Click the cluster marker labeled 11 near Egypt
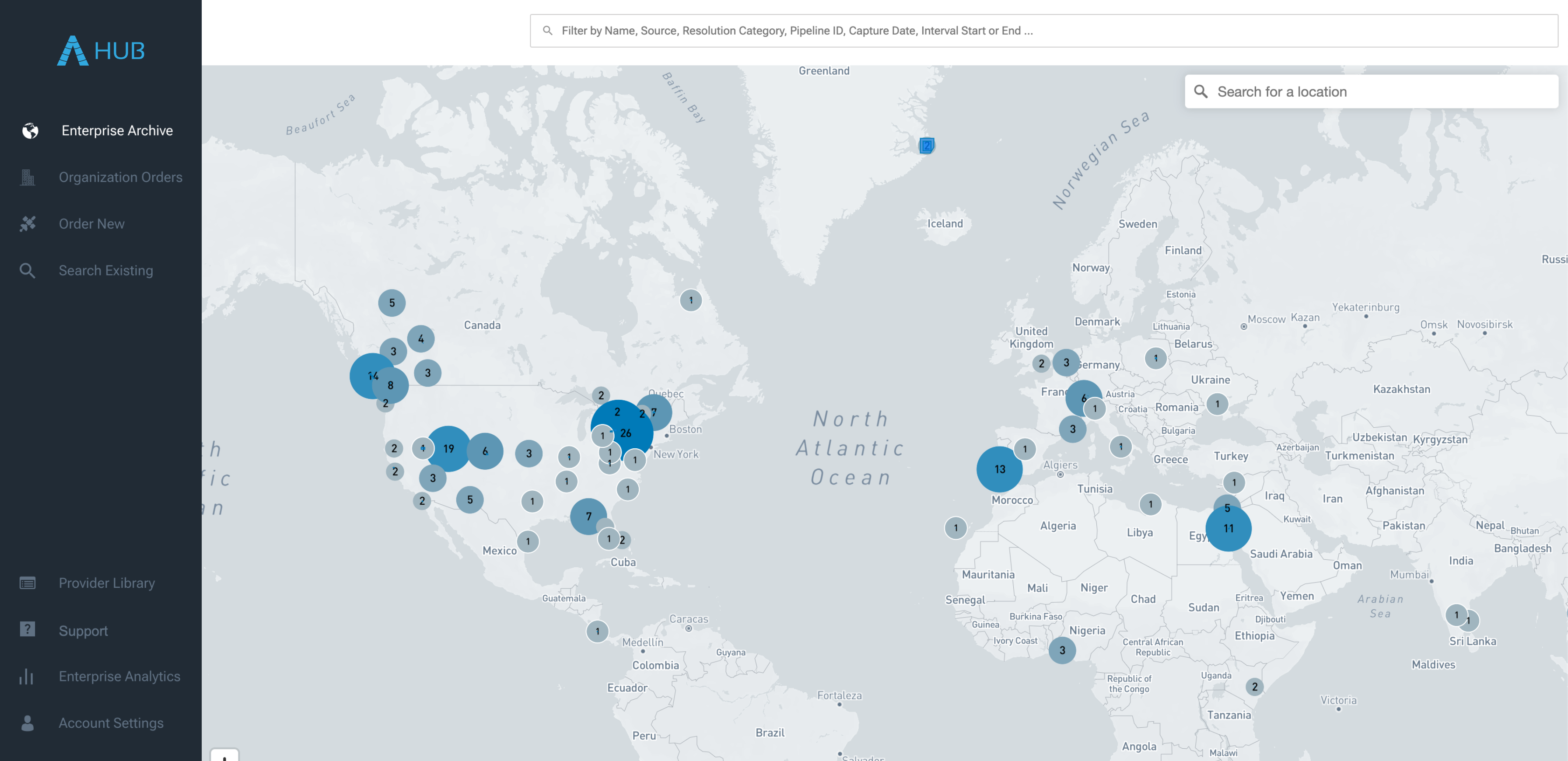The width and height of the screenshot is (1568, 761). [1228, 529]
